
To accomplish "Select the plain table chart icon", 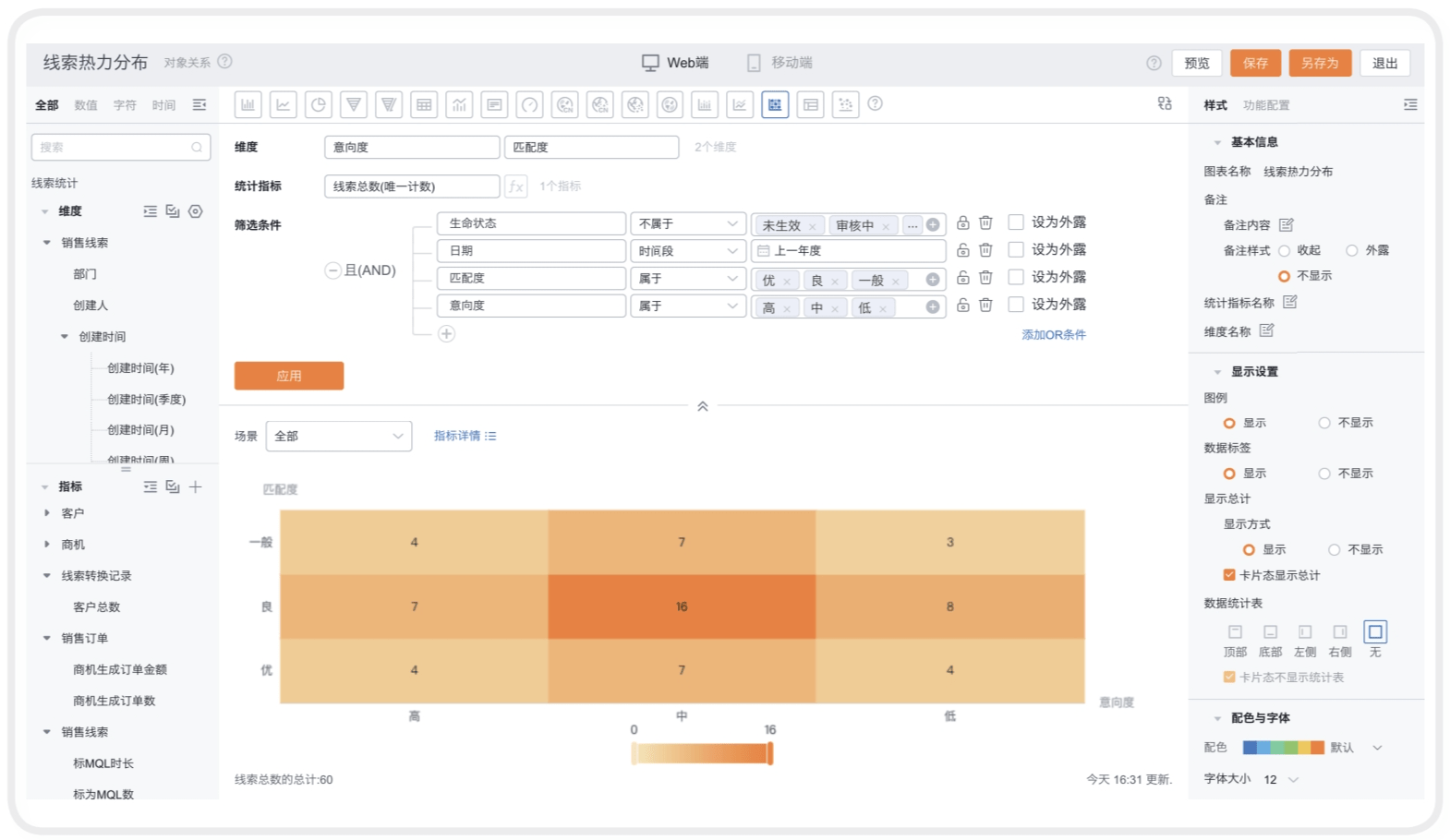I will click(424, 105).
